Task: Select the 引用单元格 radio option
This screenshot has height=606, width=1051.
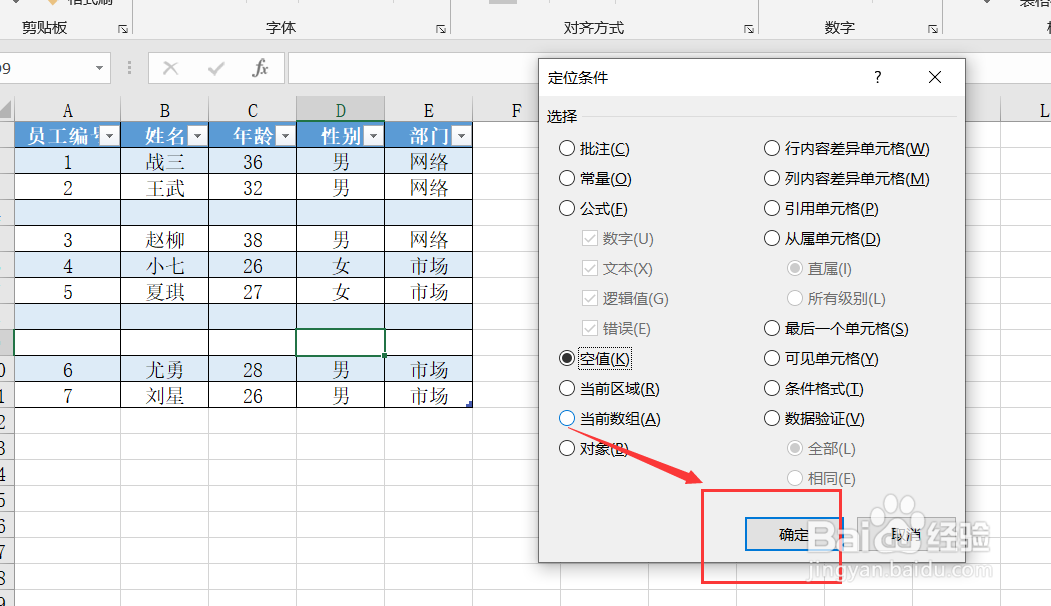Action: coord(772,208)
